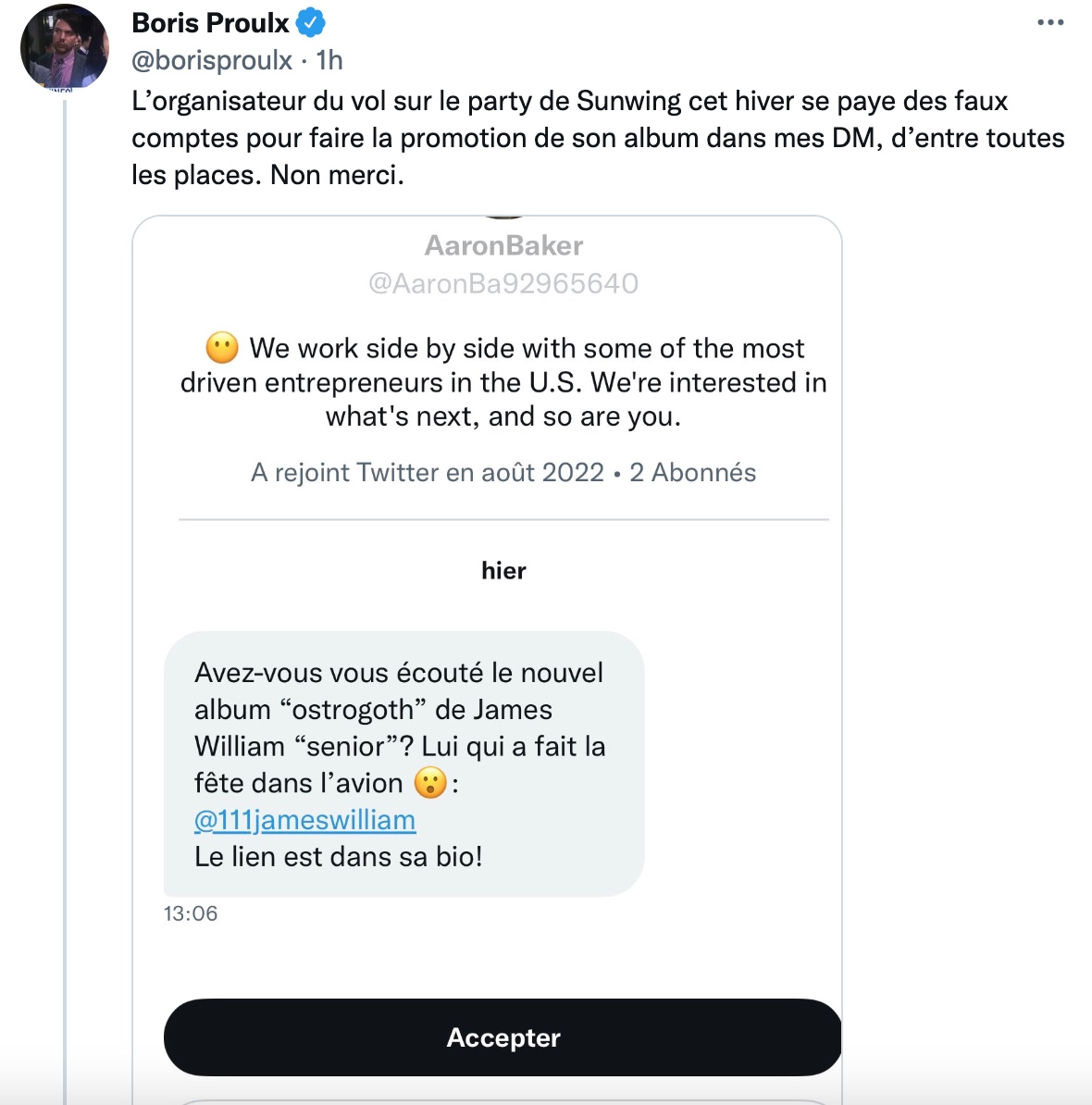The image size is (1092, 1105).
Task: Open the three-dot more options menu
Action: tap(1050, 22)
